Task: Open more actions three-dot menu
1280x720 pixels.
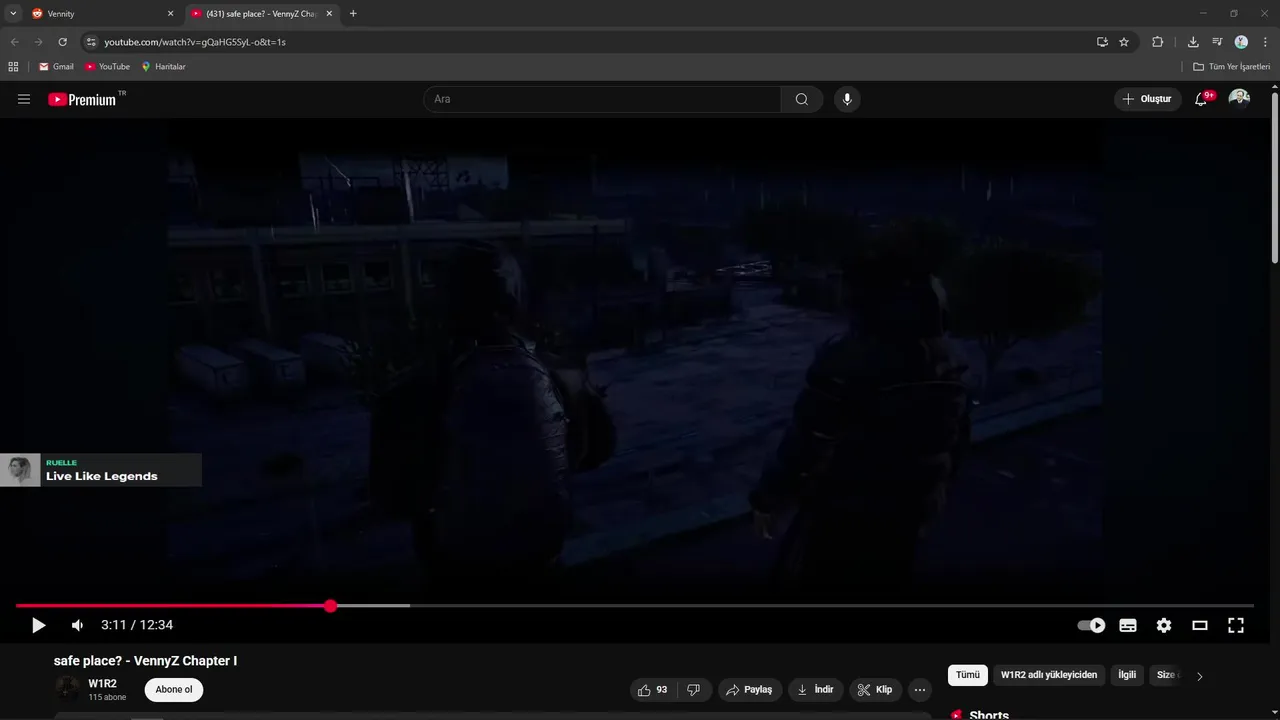Action: coord(920,690)
